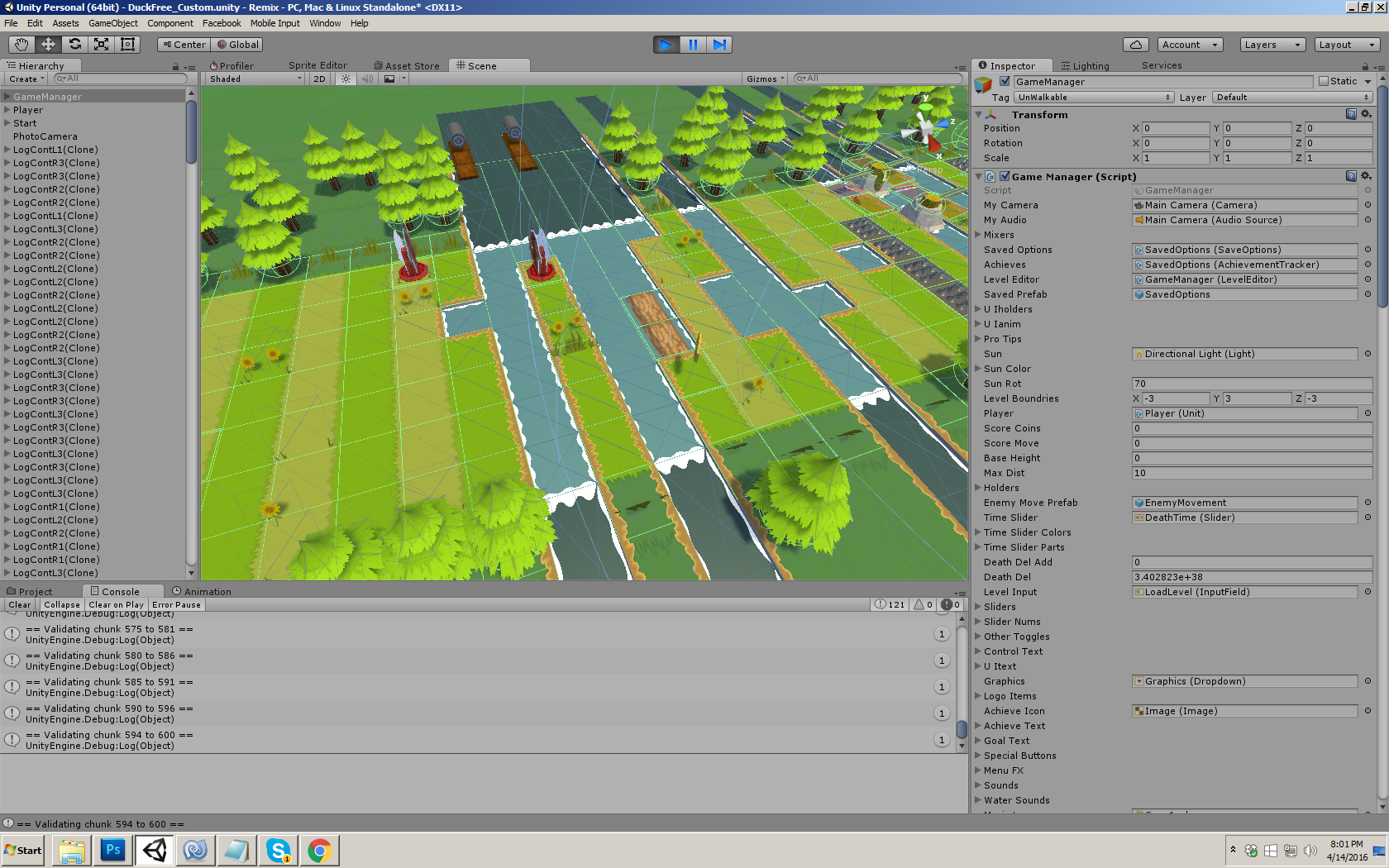Open scene image effects dropdown icon

(x=394, y=79)
